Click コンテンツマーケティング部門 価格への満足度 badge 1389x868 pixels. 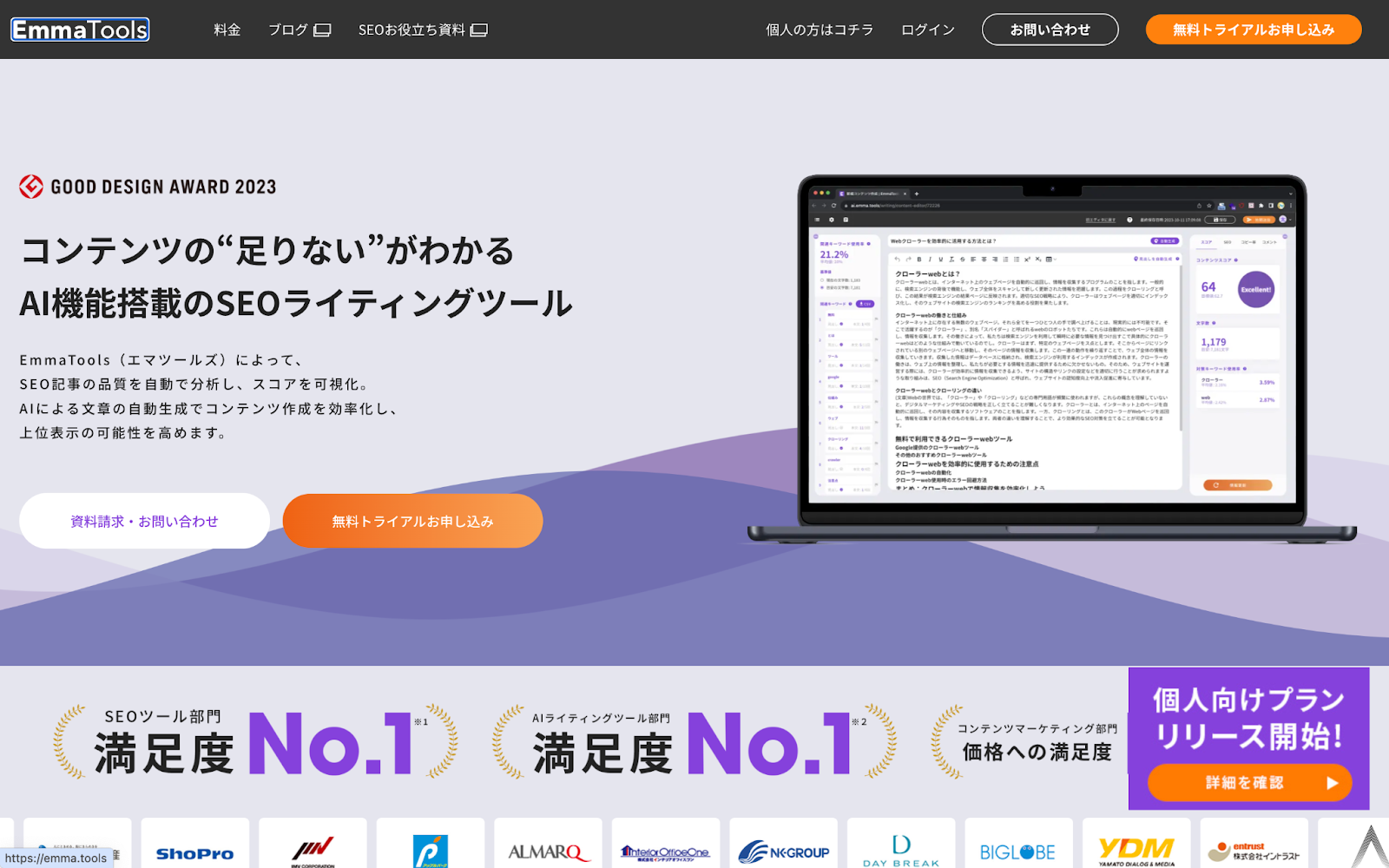1029,742
